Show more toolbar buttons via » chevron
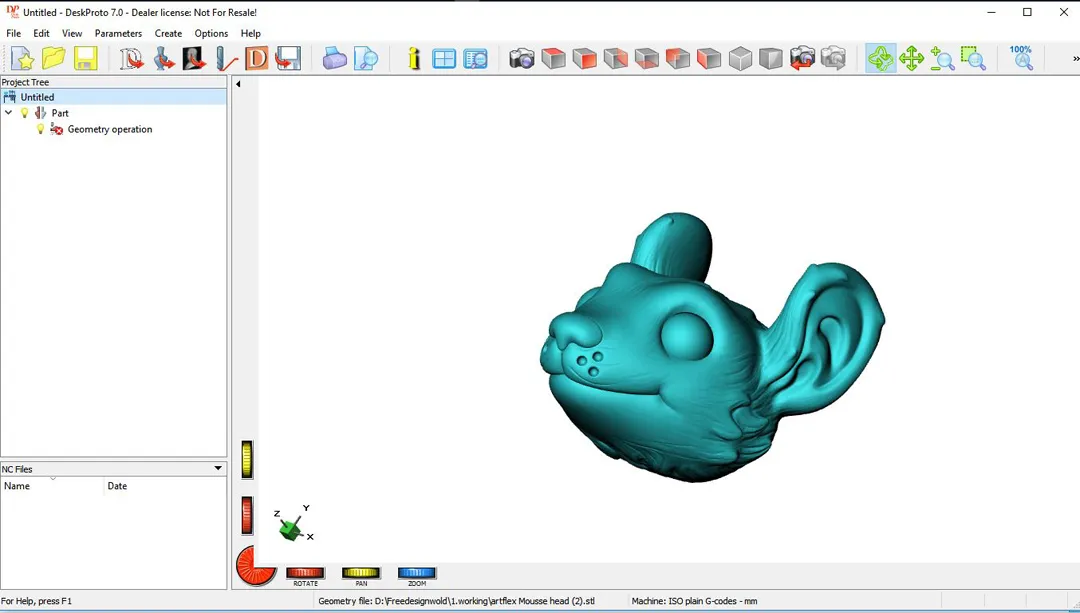 (x=1075, y=59)
